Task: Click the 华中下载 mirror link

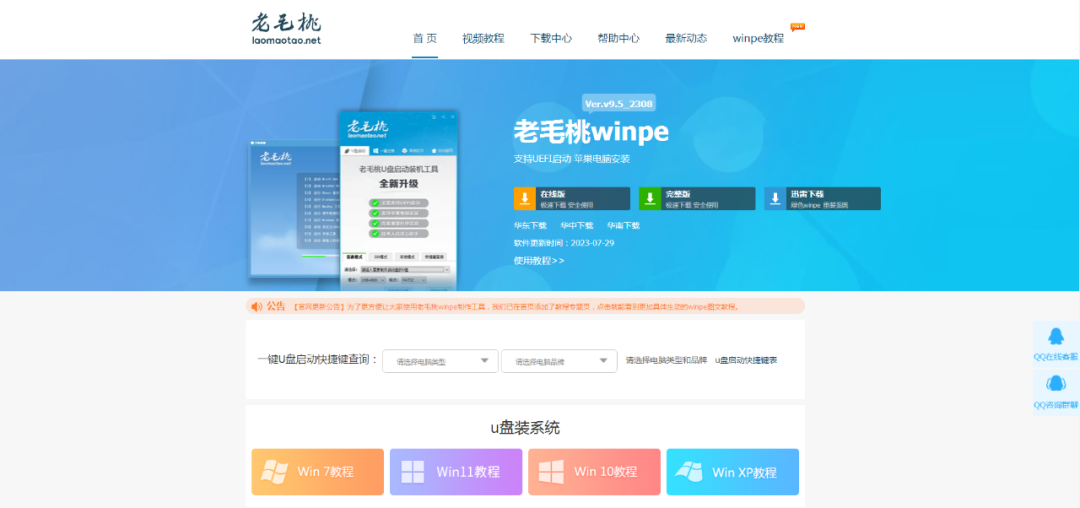Action: 577,225
